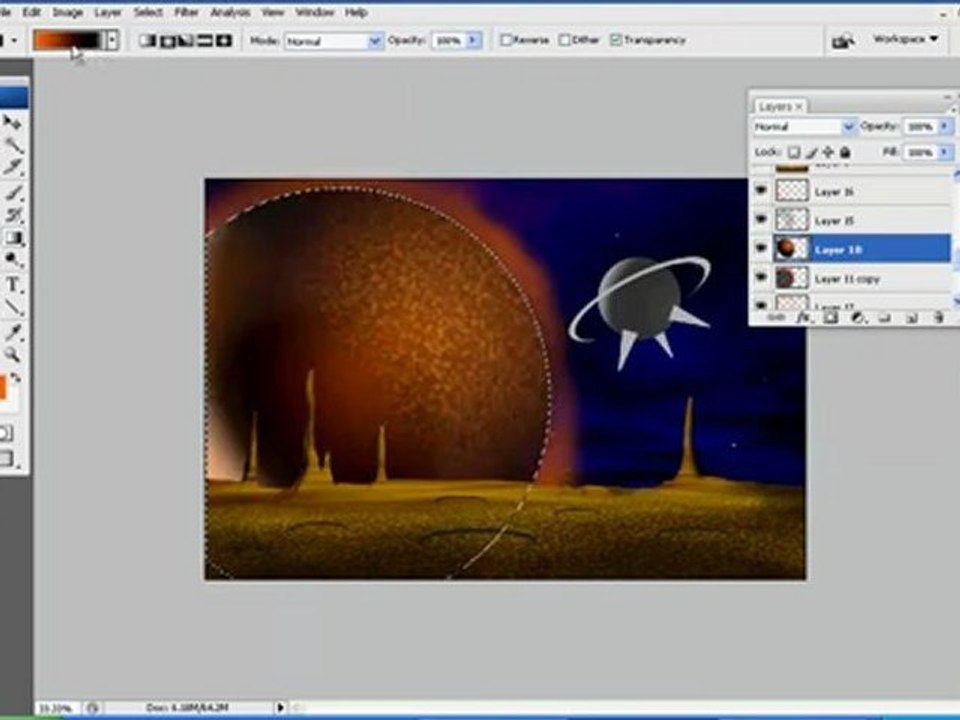Add a layer style with fx button

(803, 318)
